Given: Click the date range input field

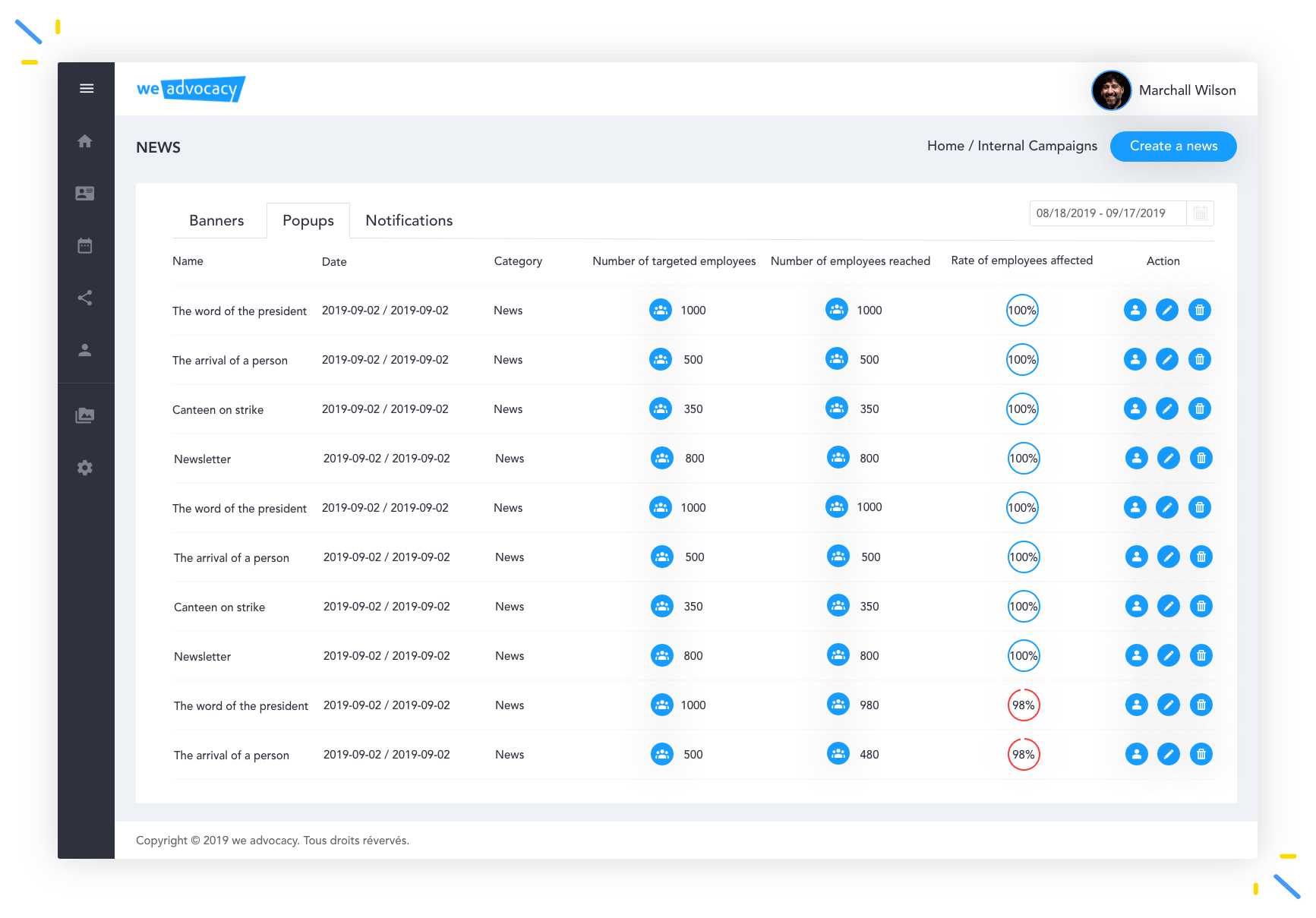Looking at the screenshot, I should (x=1108, y=213).
